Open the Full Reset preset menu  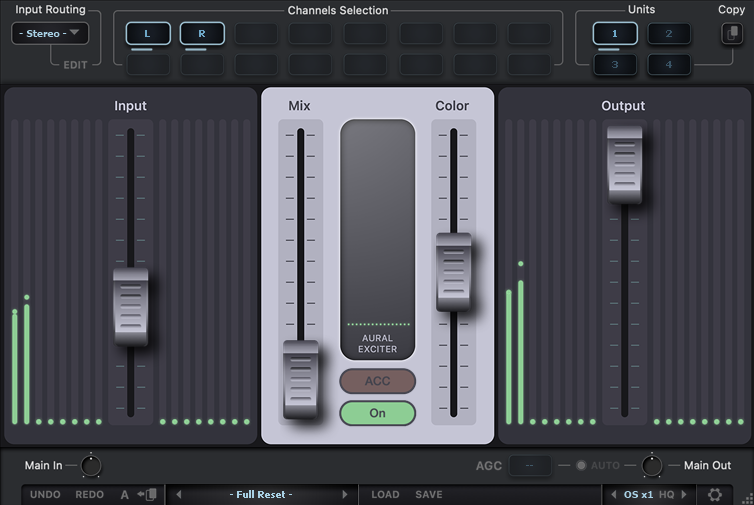tap(261, 494)
